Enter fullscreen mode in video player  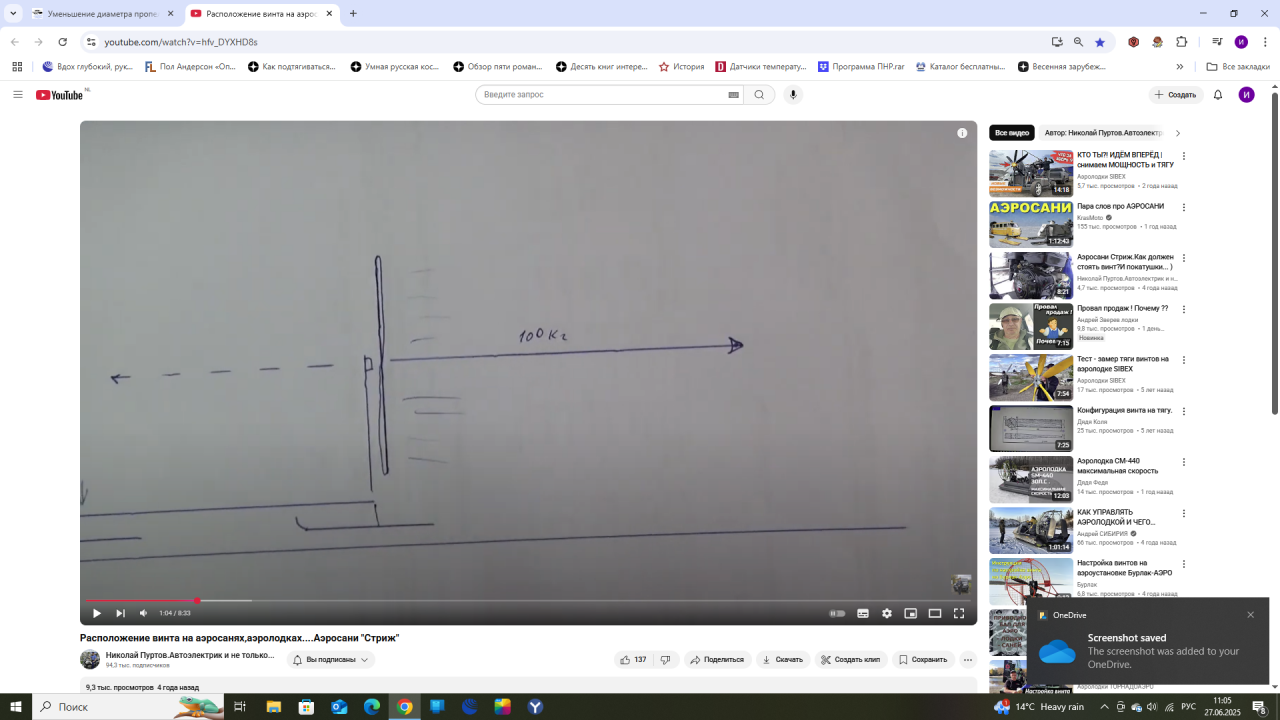click(x=958, y=613)
